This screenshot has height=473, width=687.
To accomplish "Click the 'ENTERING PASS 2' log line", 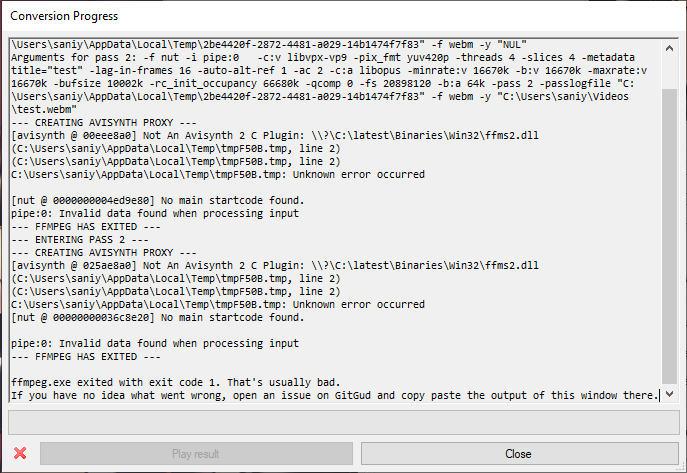I will tap(80, 240).
